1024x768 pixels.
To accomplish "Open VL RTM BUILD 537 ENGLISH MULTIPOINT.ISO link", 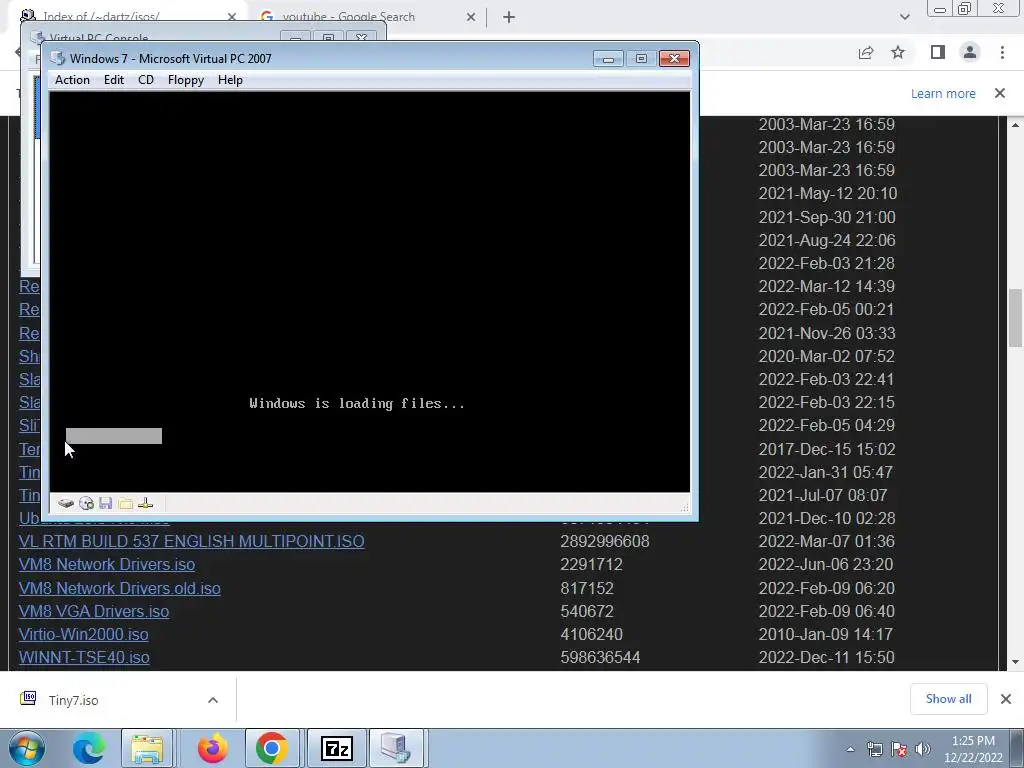I will pos(191,541).
